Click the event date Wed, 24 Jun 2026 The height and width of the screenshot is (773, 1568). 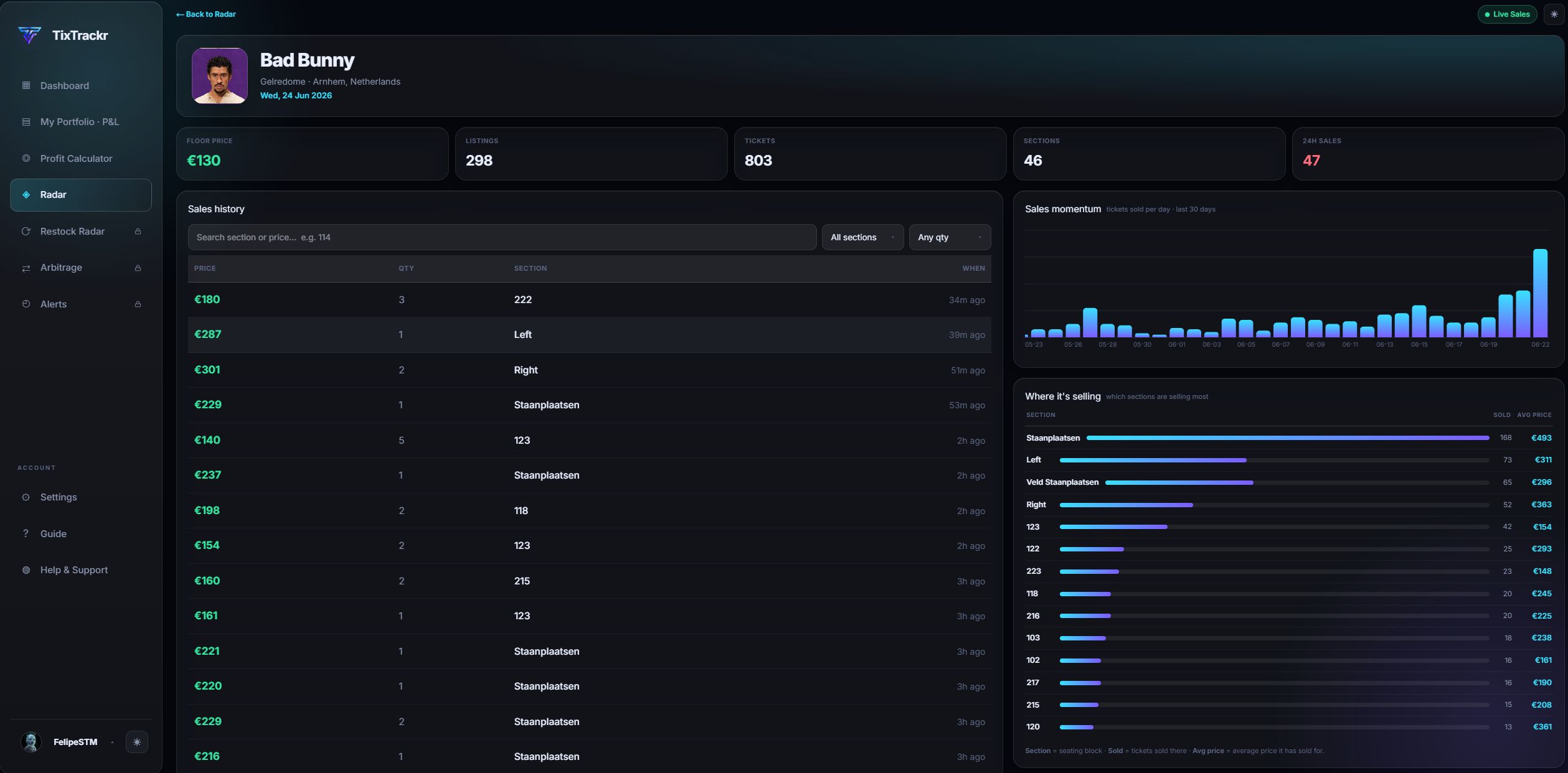296,96
